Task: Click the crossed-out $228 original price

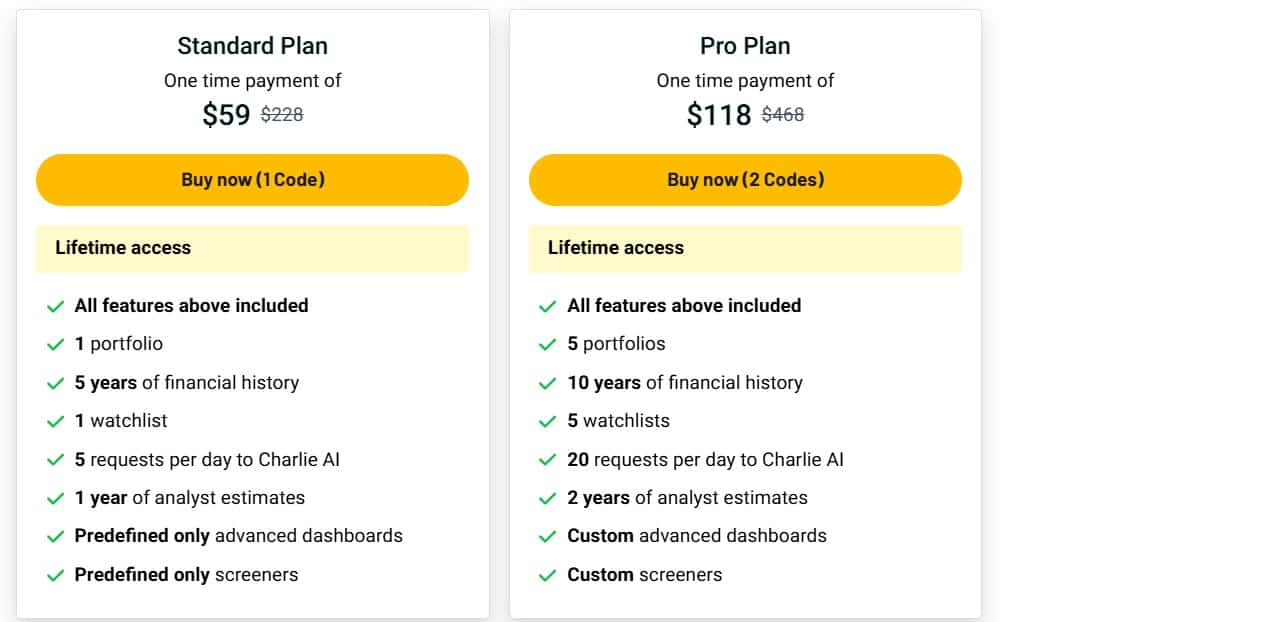Action: (281, 114)
